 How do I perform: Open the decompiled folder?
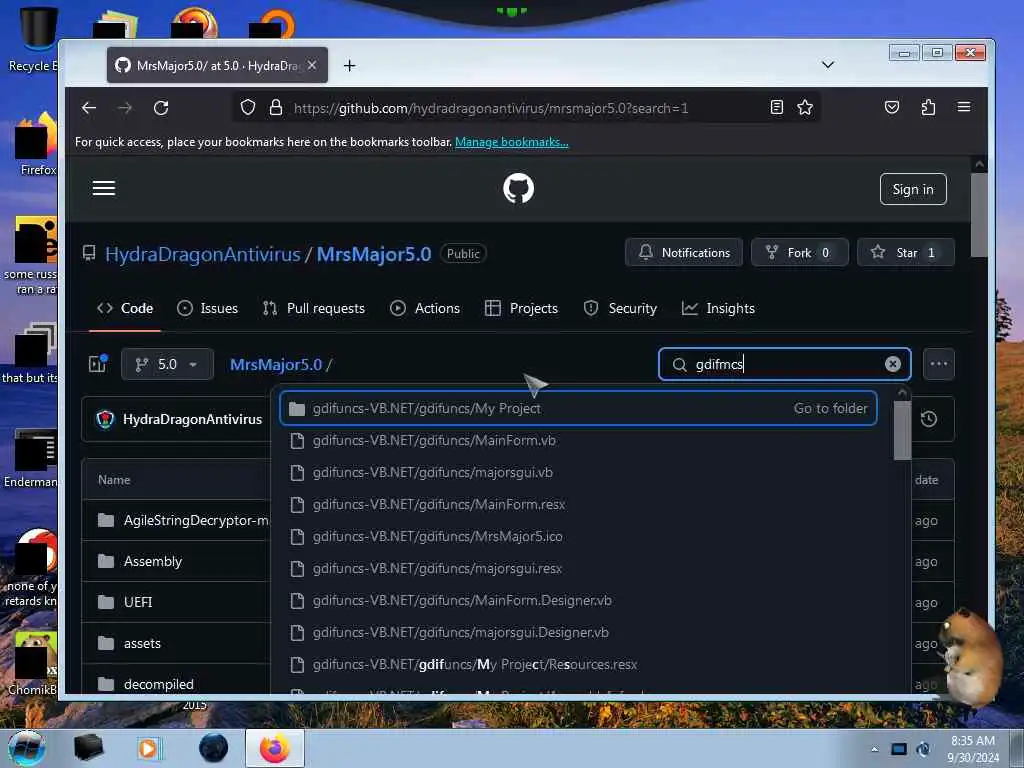[159, 684]
